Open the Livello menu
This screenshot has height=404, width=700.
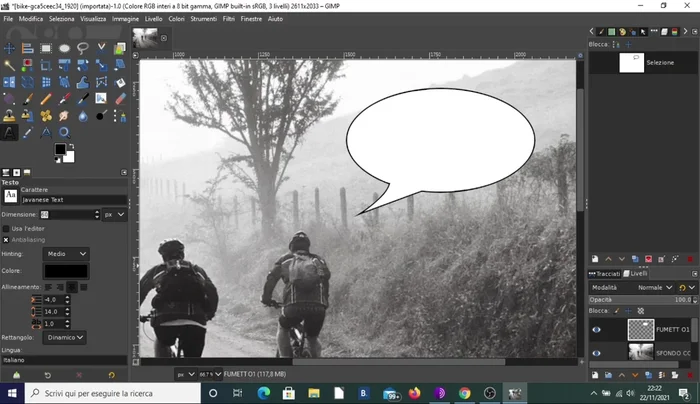[153, 19]
